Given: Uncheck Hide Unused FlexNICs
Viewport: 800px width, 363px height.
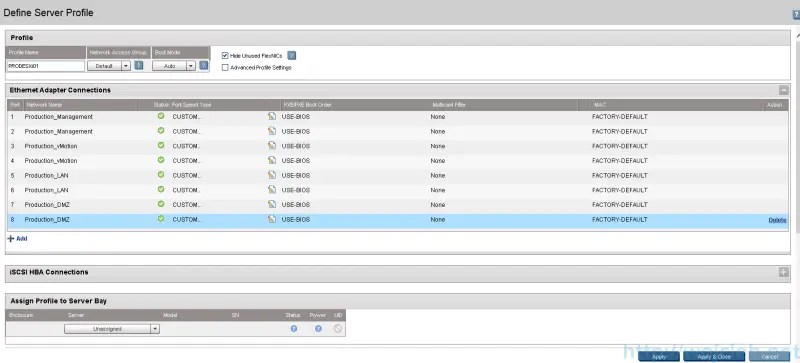Looking at the screenshot, I should 225,56.
